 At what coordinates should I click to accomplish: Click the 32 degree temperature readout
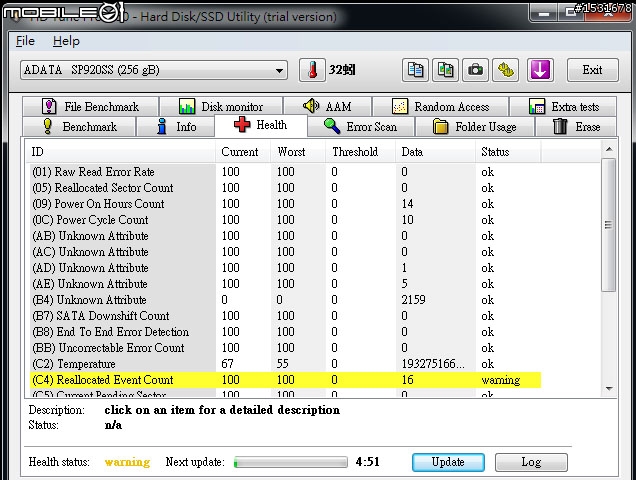click(x=342, y=70)
